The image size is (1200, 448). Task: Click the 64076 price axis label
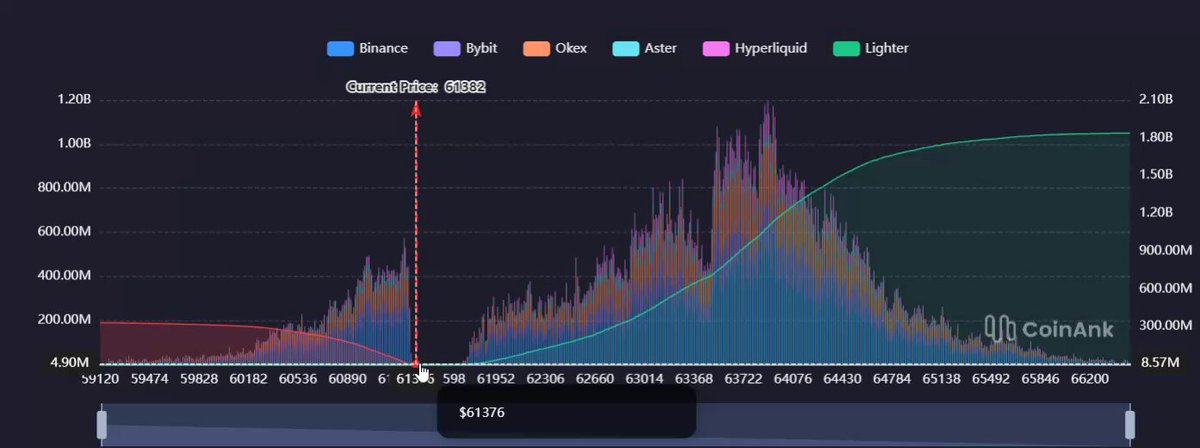[792, 380]
